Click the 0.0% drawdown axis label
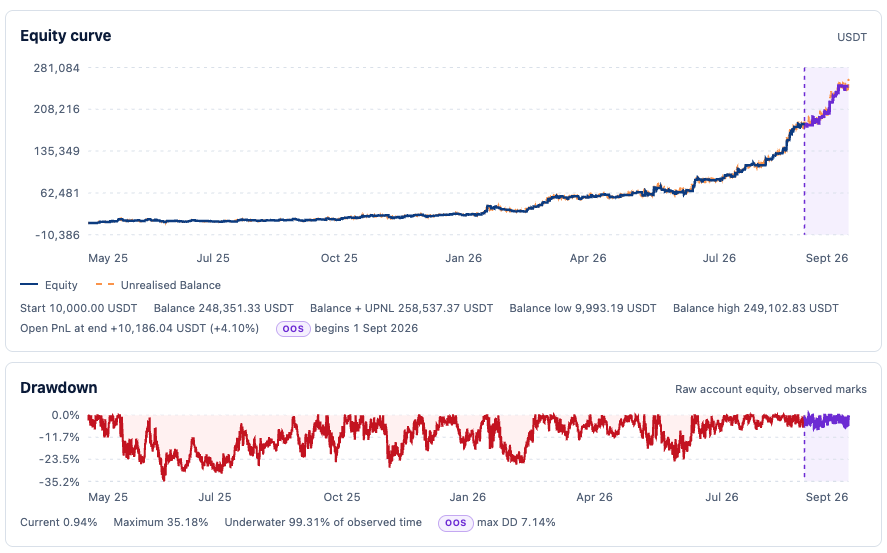The width and height of the screenshot is (887, 553). (66, 415)
